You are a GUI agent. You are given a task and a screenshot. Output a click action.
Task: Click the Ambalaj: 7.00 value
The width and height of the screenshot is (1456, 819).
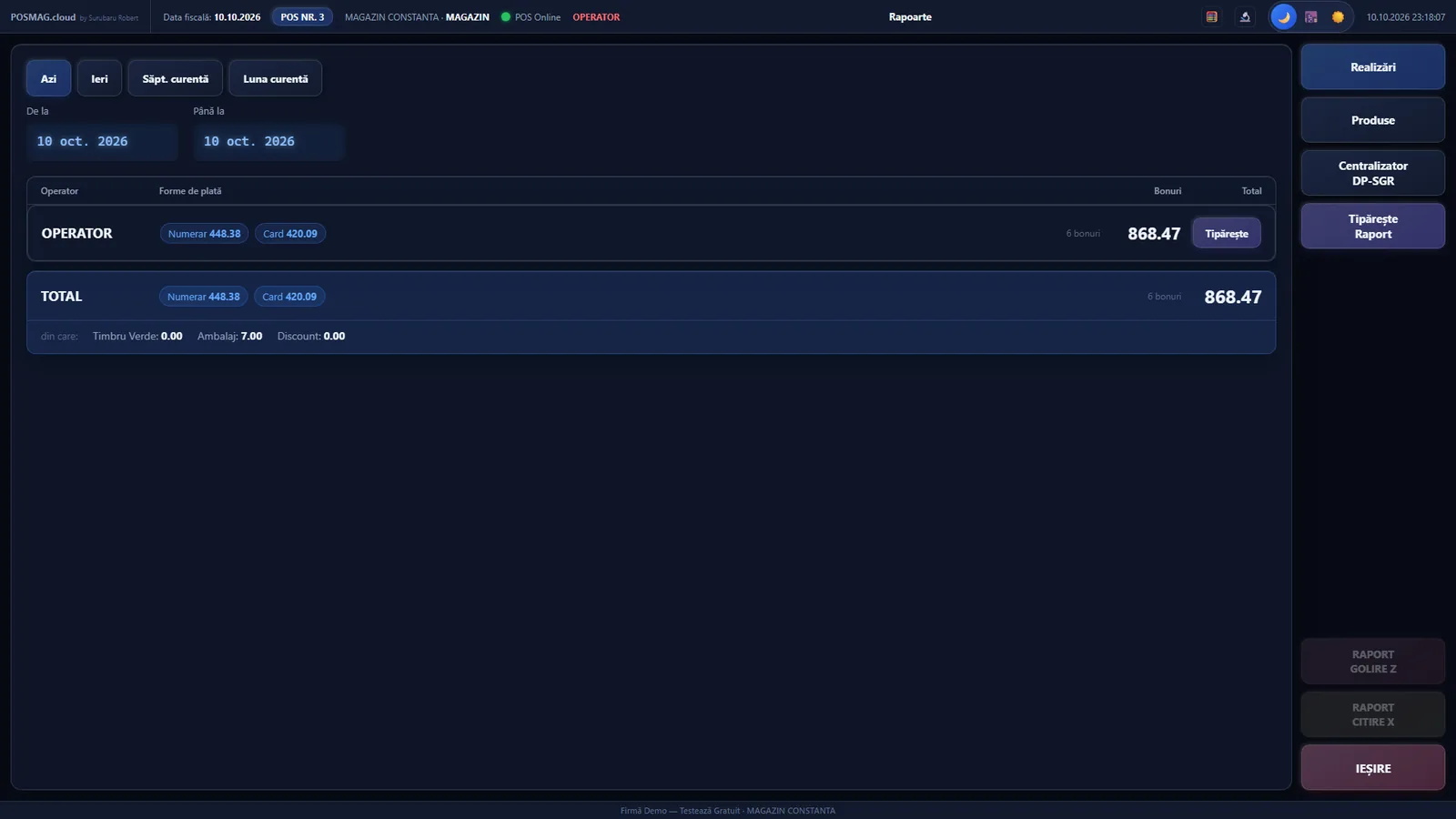point(230,337)
